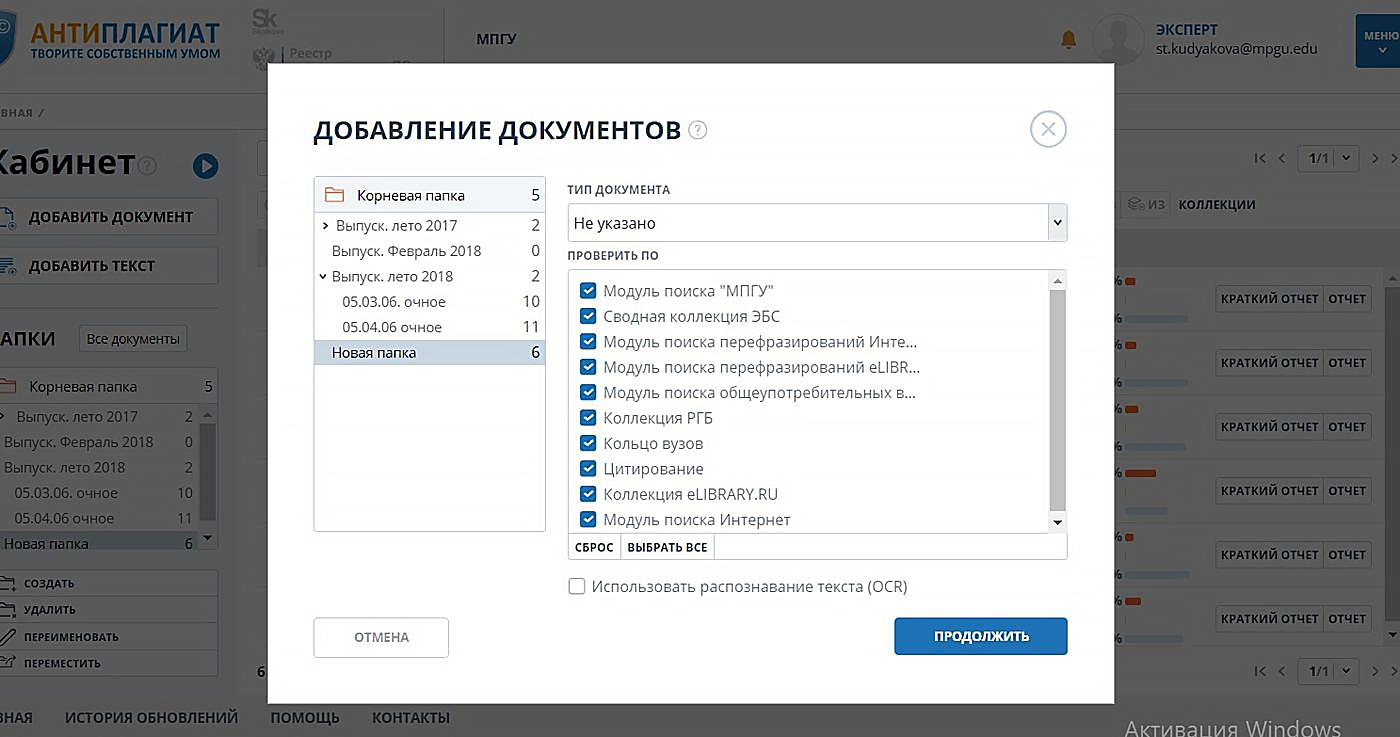Open ИСТОРИЯ ОБНОВЛЕНИЙ footer link
This screenshot has width=1400, height=737.
pyautogui.click(x=151, y=717)
